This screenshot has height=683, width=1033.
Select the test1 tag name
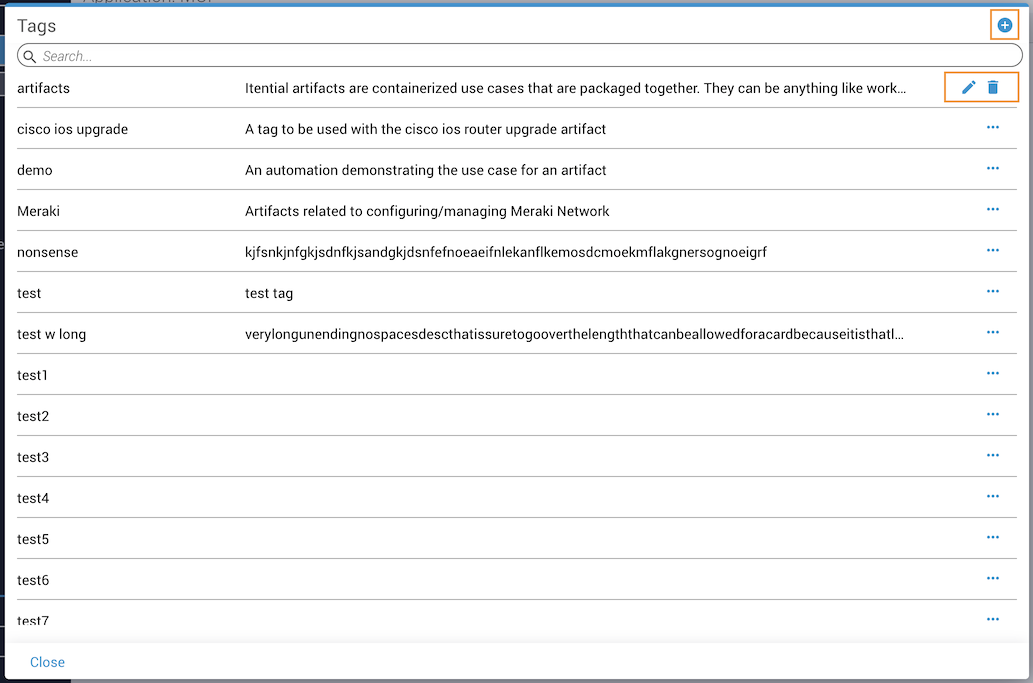(32, 375)
